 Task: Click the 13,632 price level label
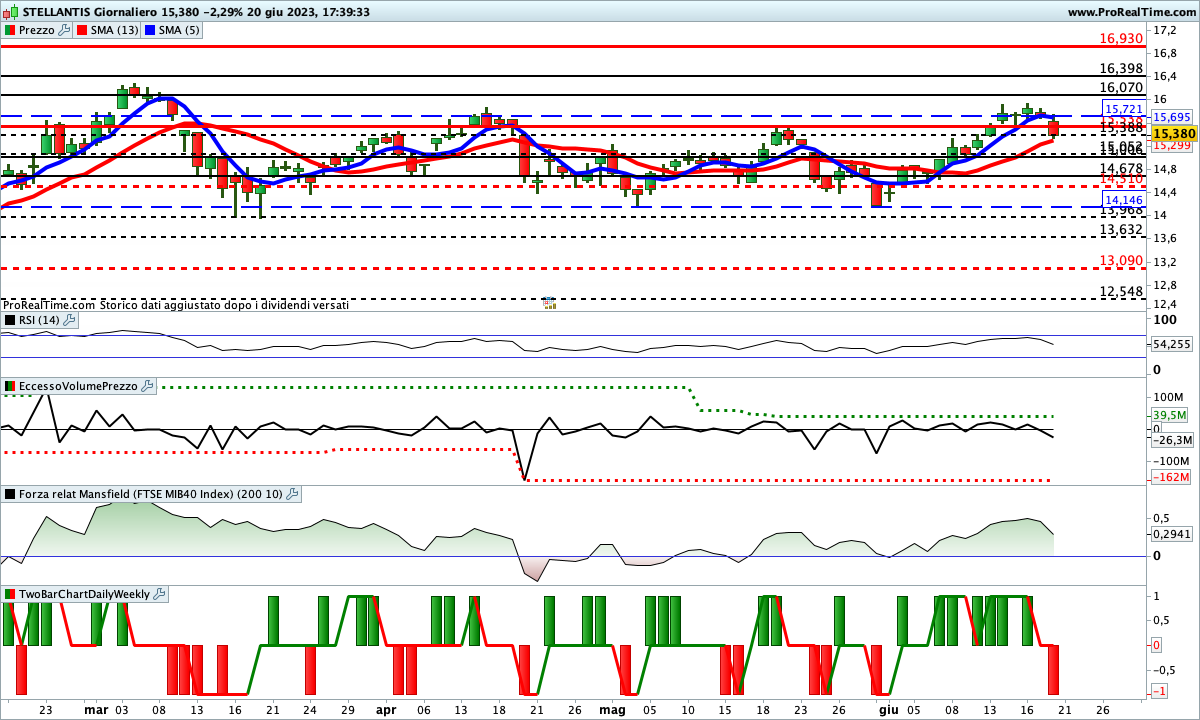point(1120,229)
